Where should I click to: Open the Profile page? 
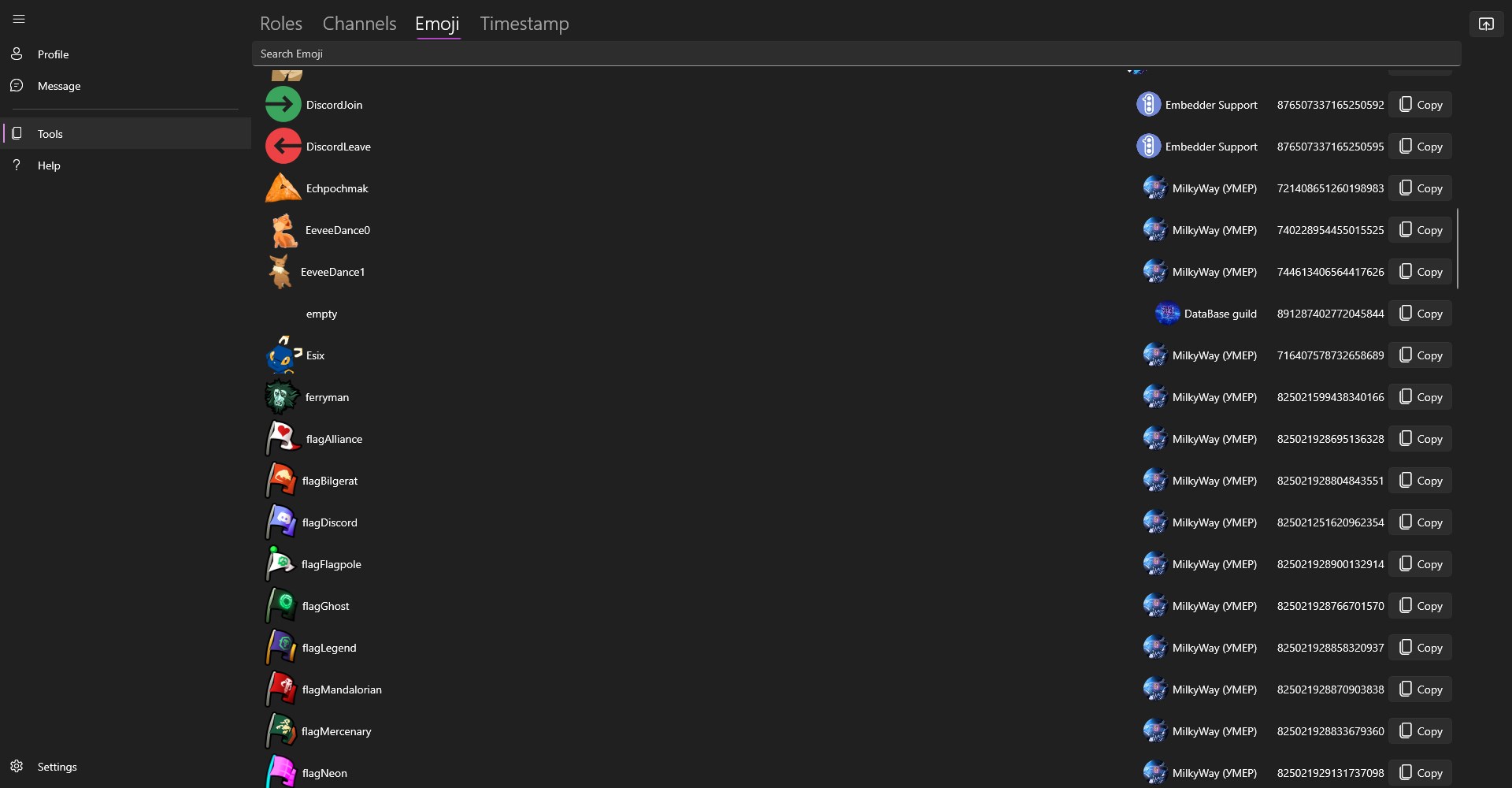tap(53, 54)
